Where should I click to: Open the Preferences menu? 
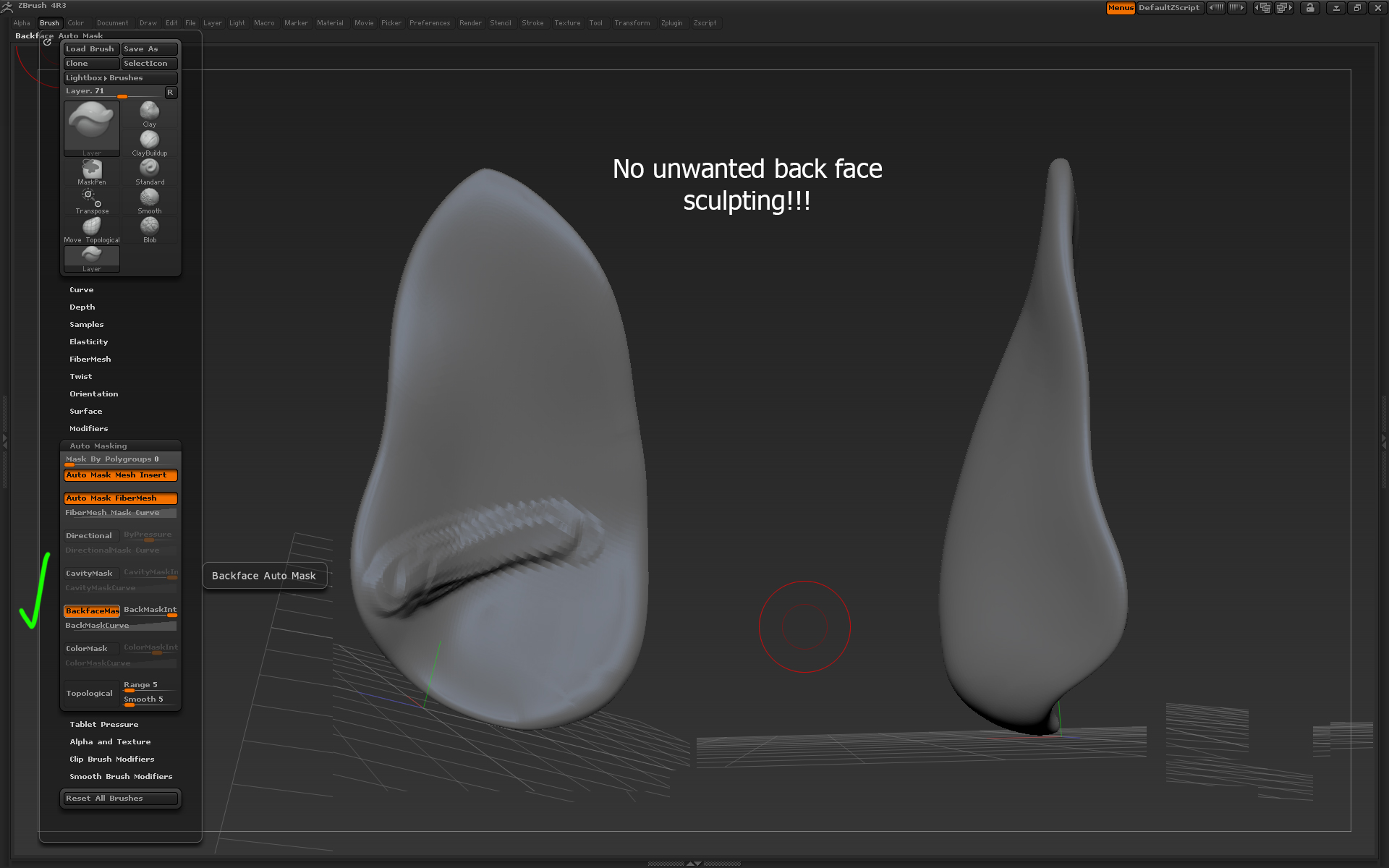click(x=430, y=22)
